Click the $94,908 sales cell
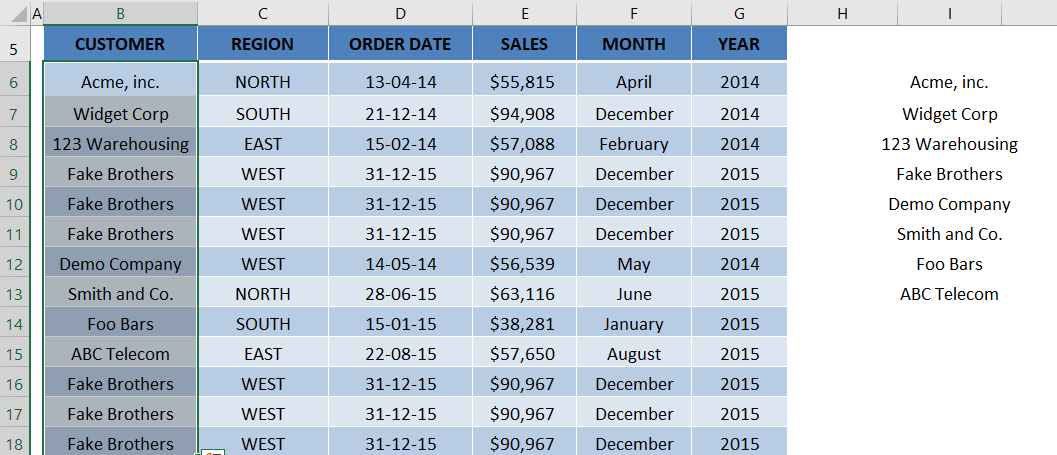This screenshot has height=455, width=1057. point(524,112)
